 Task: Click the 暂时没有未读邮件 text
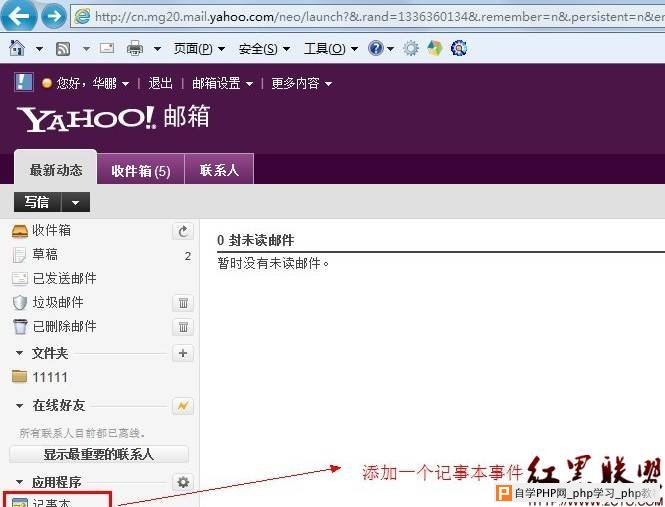click(273, 263)
